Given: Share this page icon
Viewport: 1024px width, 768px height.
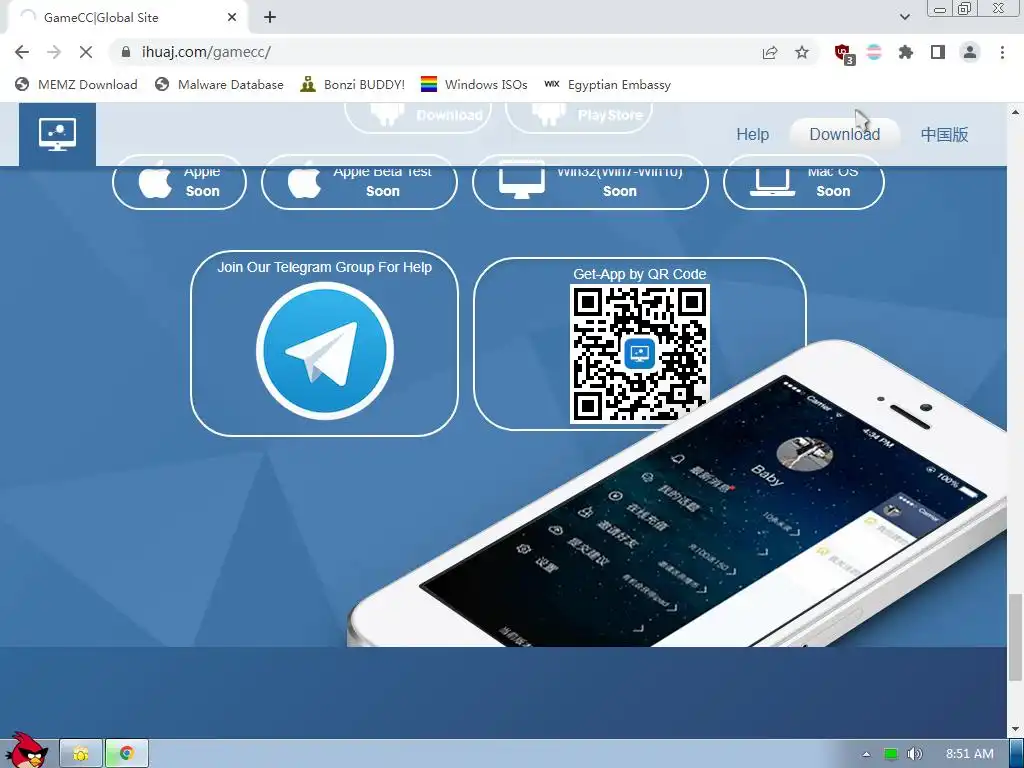Looking at the screenshot, I should (770, 52).
